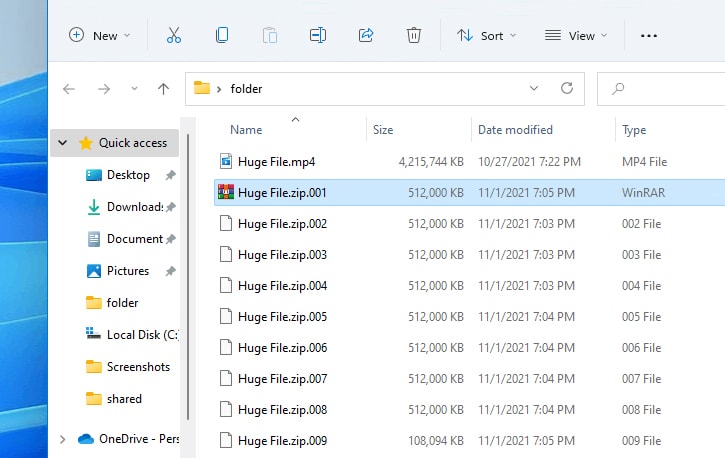Click blank file icon of Huge File.zip.009

click(x=226, y=440)
